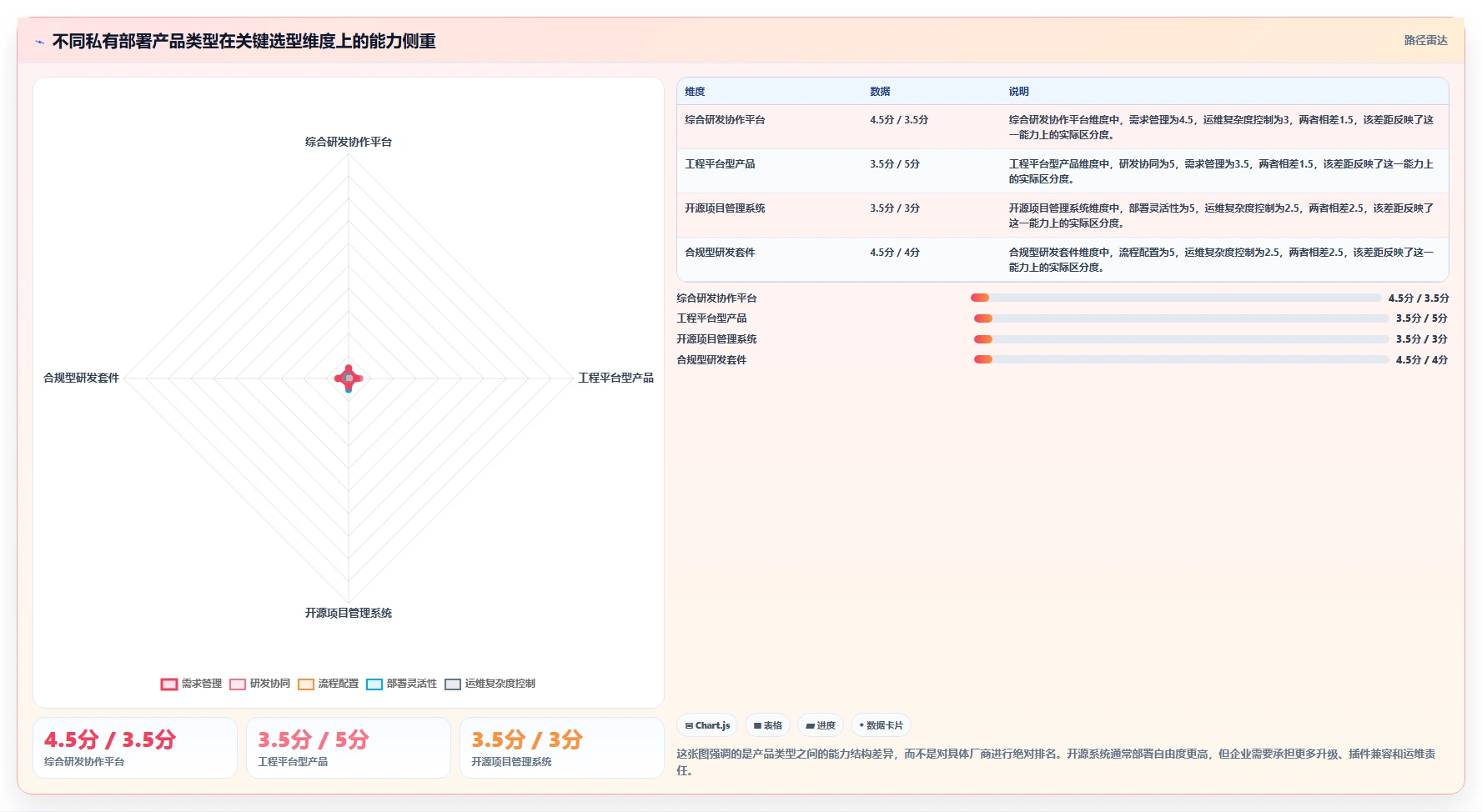Open the 3.5分 / 3分 data card
Viewport: 1482px width, 812px height.
[x=562, y=748]
